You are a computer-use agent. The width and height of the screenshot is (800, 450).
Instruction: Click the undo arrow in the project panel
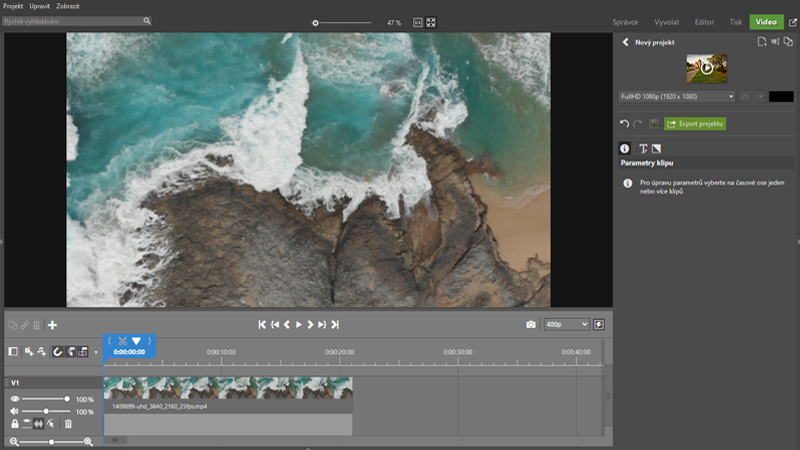(624, 124)
